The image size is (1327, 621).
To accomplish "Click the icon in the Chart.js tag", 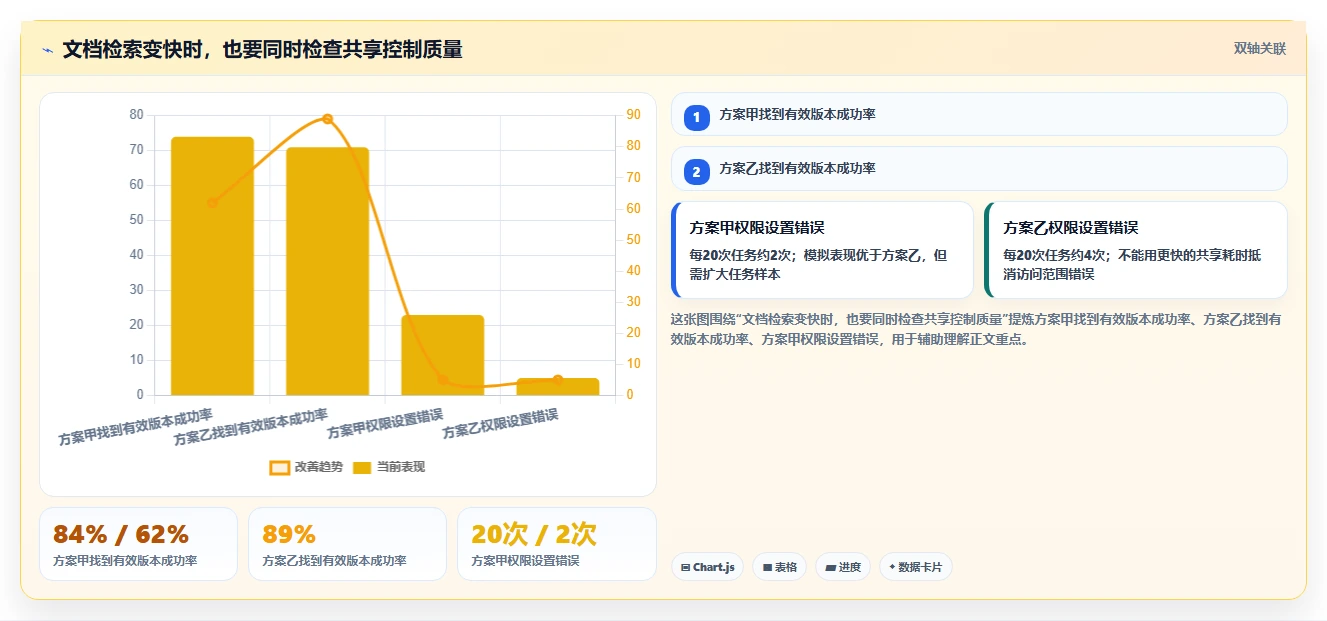I will (x=685, y=568).
